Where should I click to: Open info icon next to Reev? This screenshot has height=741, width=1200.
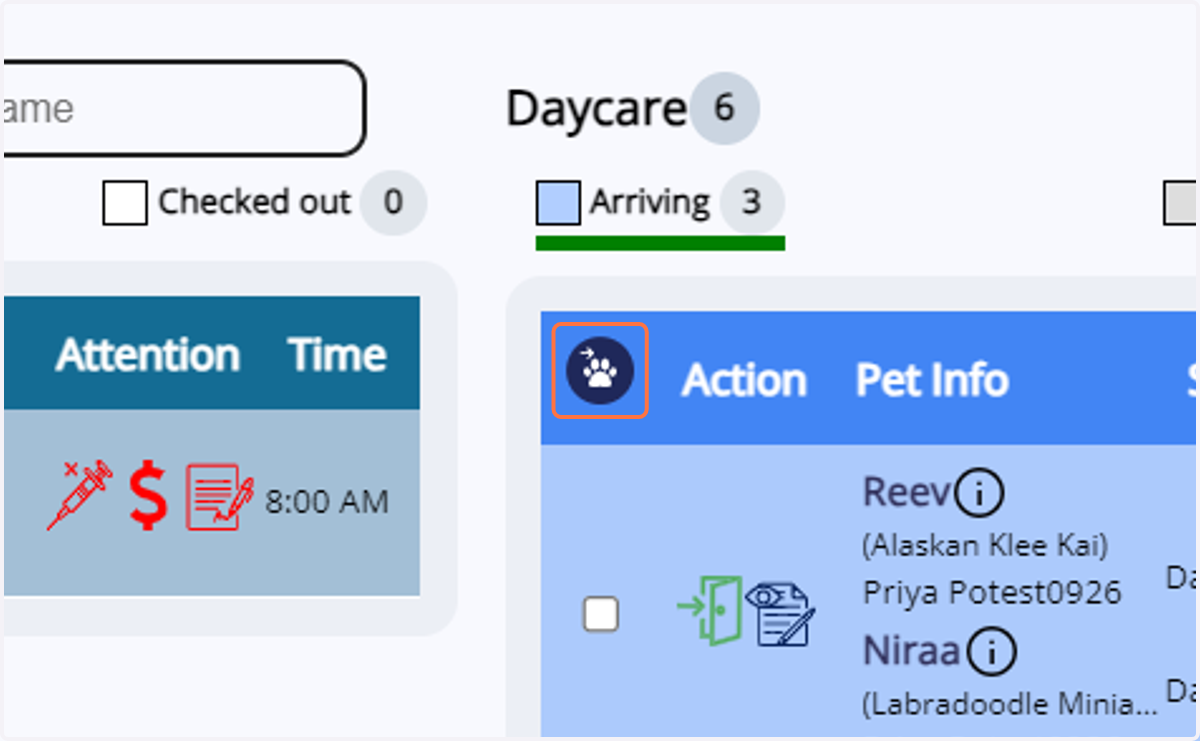tap(979, 492)
